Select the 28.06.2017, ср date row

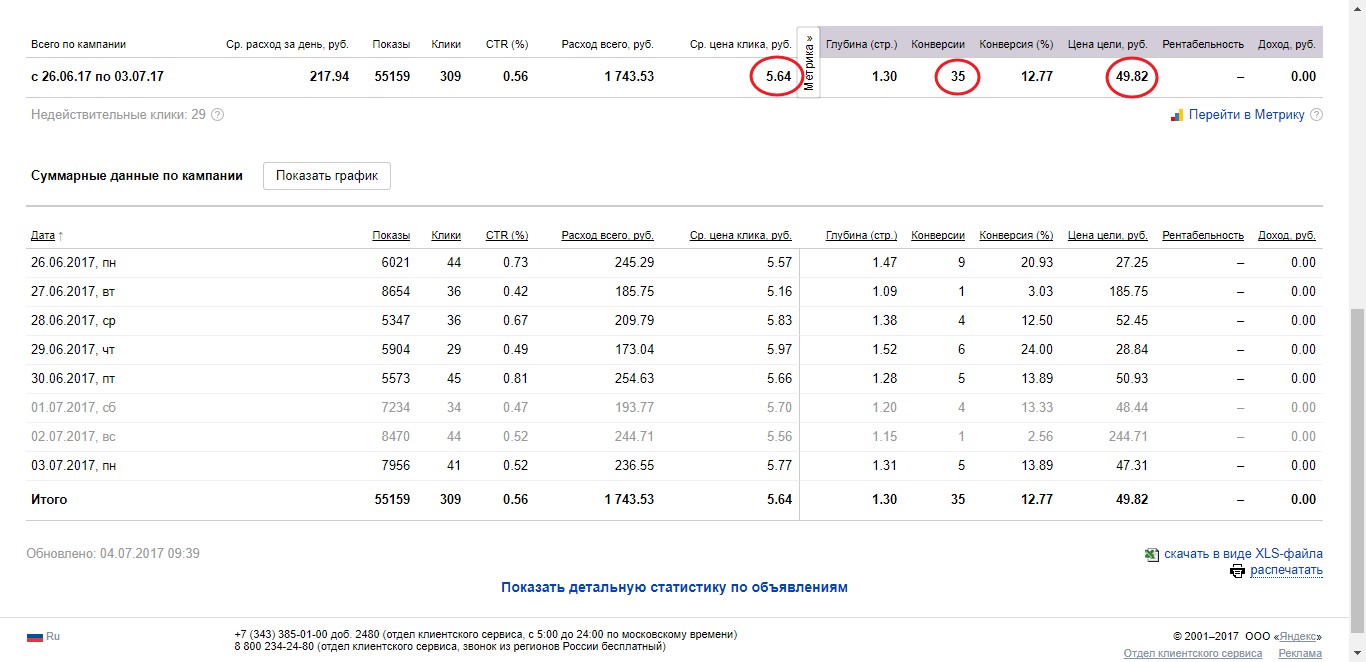click(674, 320)
